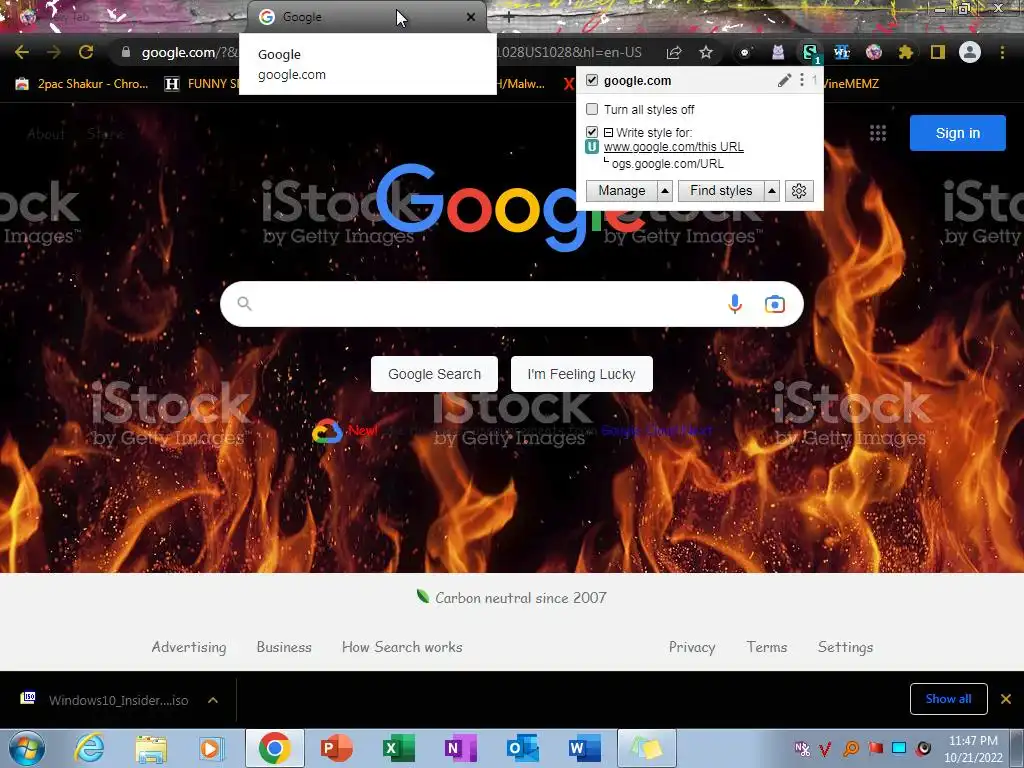
Task: Open the ogs.google.com/URL link
Action: pos(667,164)
